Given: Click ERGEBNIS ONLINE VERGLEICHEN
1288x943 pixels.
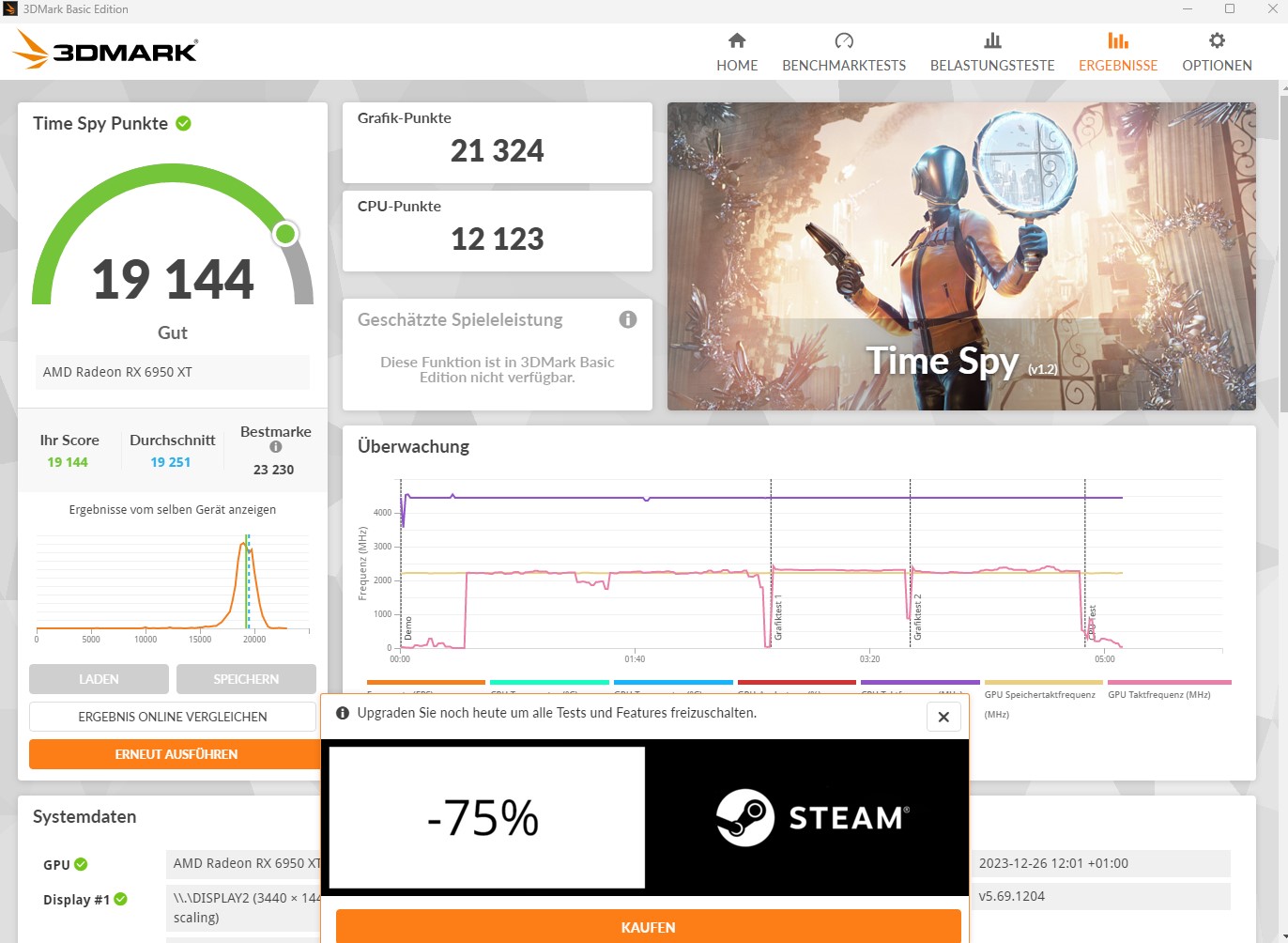Looking at the screenshot, I should tap(173, 717).
